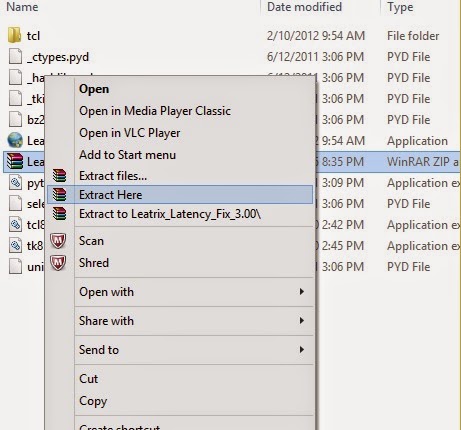Click the gear file icon of the tk8 row

15,245
